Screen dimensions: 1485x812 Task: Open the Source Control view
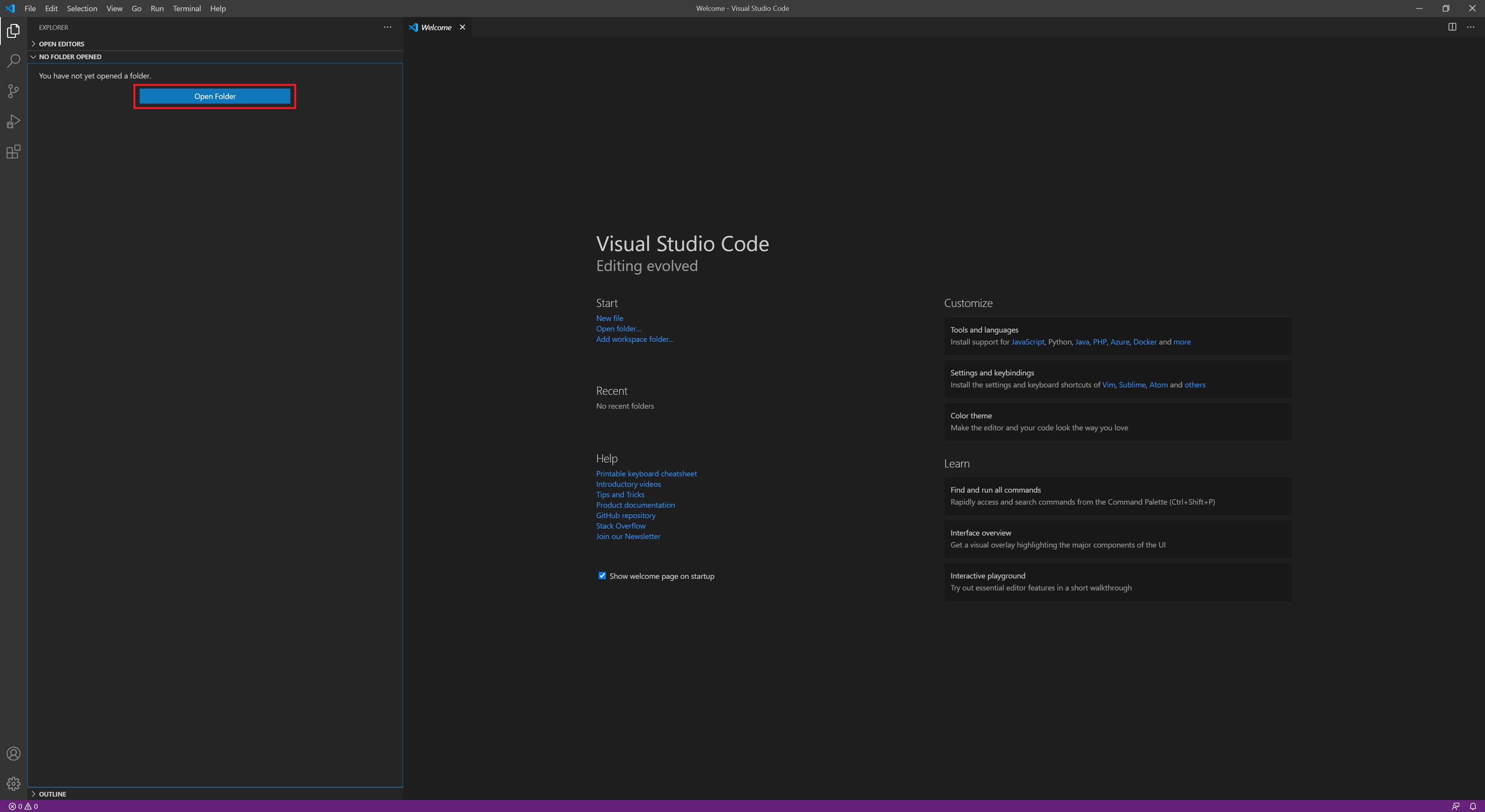(13, 91)
